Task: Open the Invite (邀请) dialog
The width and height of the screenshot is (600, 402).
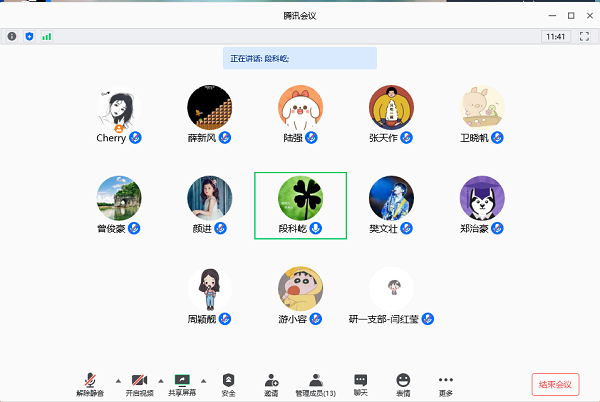Action: 272,384
